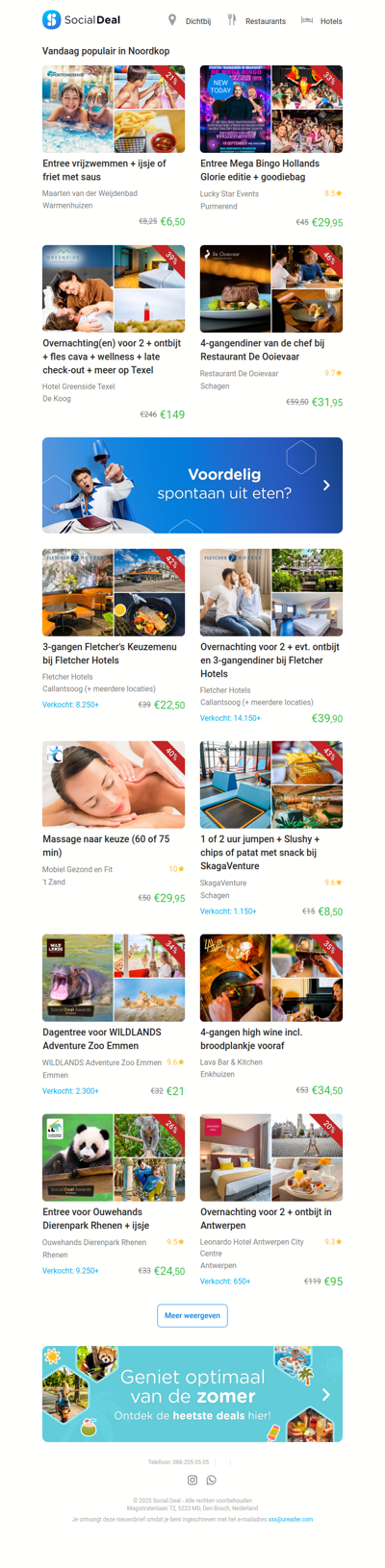This screenshot has width=385, height=1568.
Task: Click the Social Deal logo icon
Action: click(x=52, y=19)
